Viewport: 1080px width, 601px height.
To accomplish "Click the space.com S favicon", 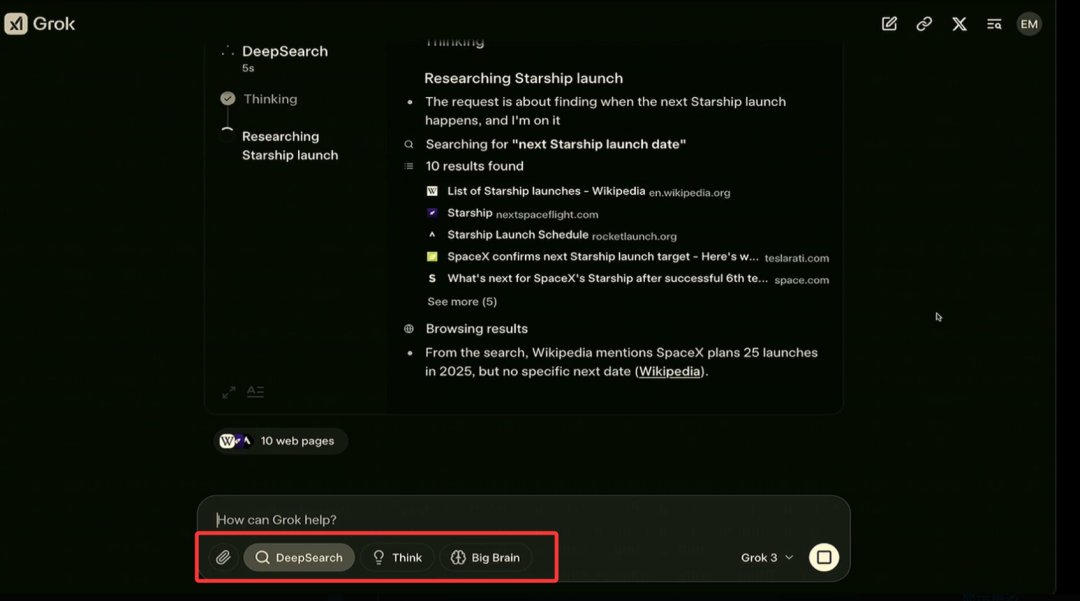I will point(432,279).
